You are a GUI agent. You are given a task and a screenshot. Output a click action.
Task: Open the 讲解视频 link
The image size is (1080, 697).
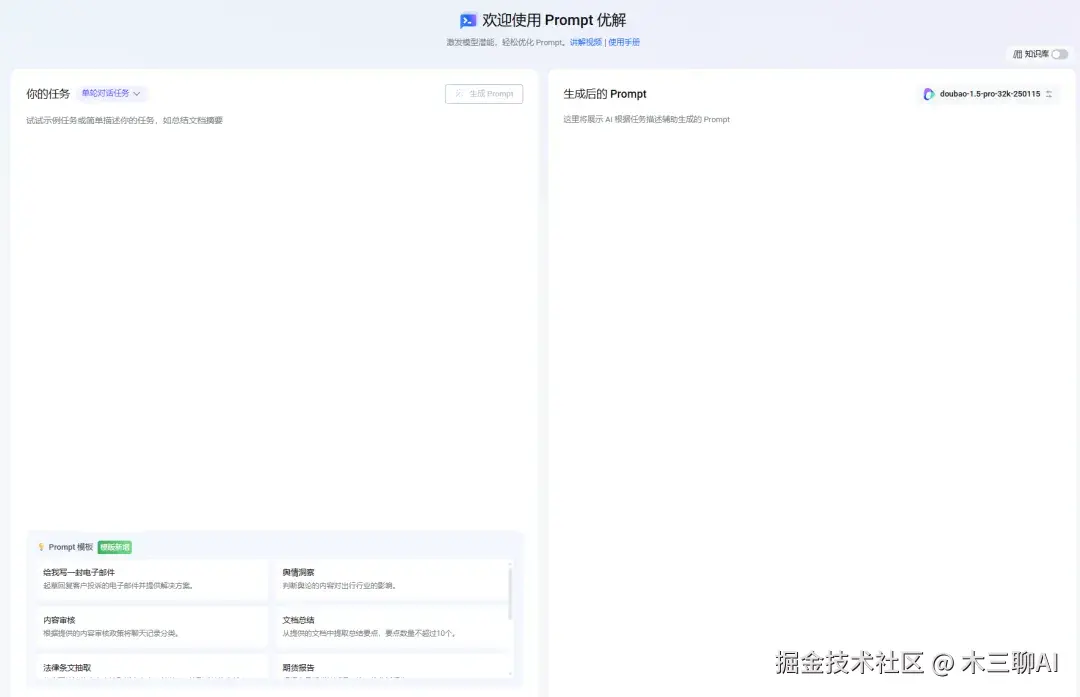[585, 42]
